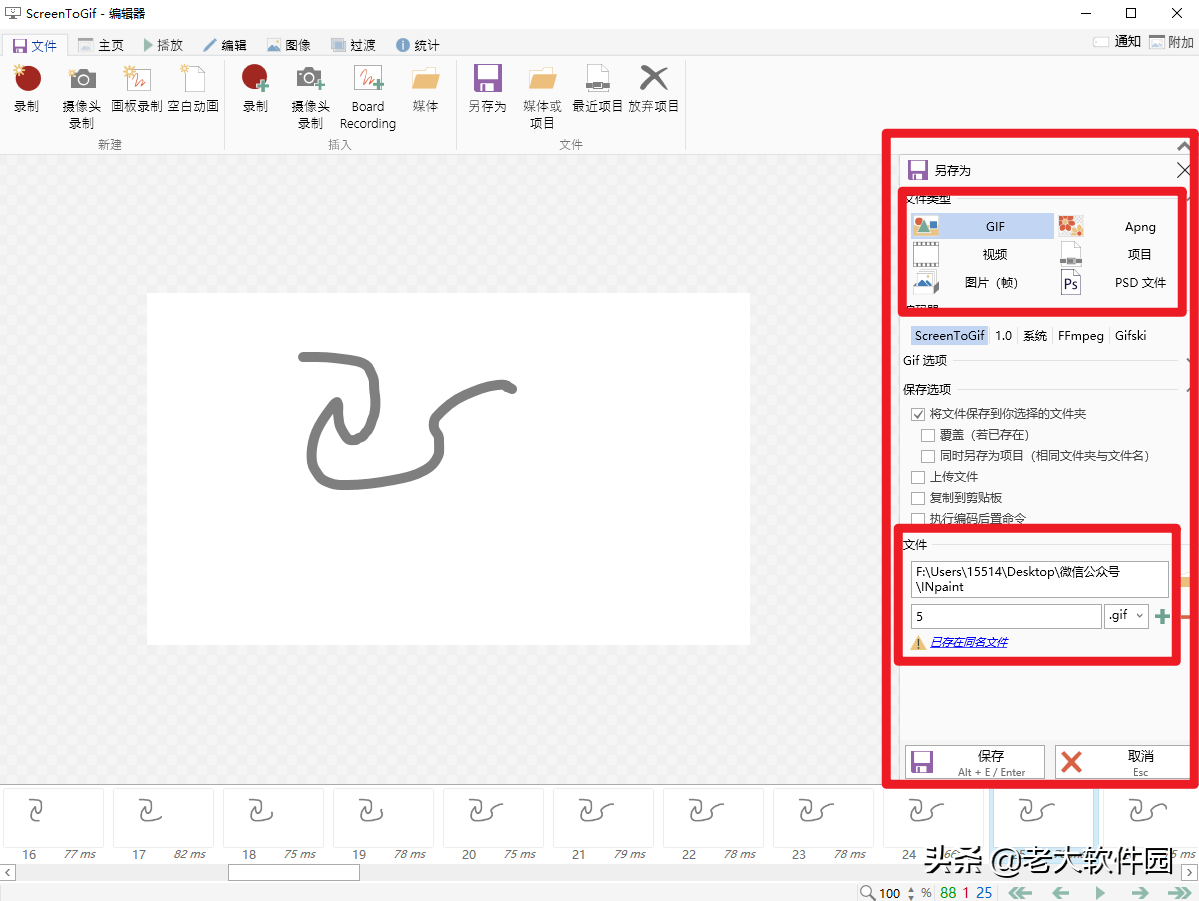1199x901 pixels.
Task: Switch to the 编辑 ribbon tab
Action: pos(225,45)
